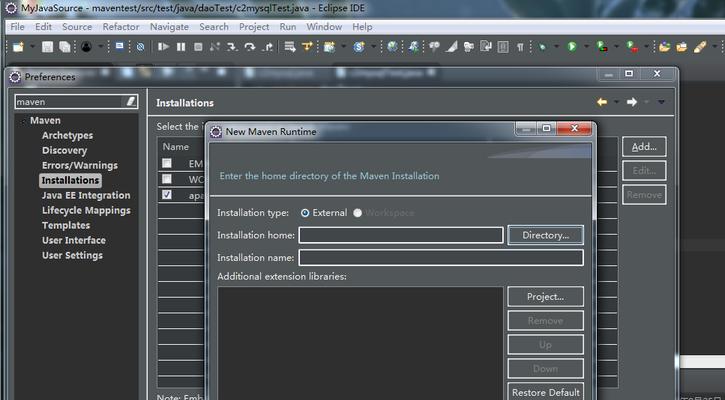725x400 pixels.
Task: Open the Preferences view menu triangle
Action: tap(662, 102)
